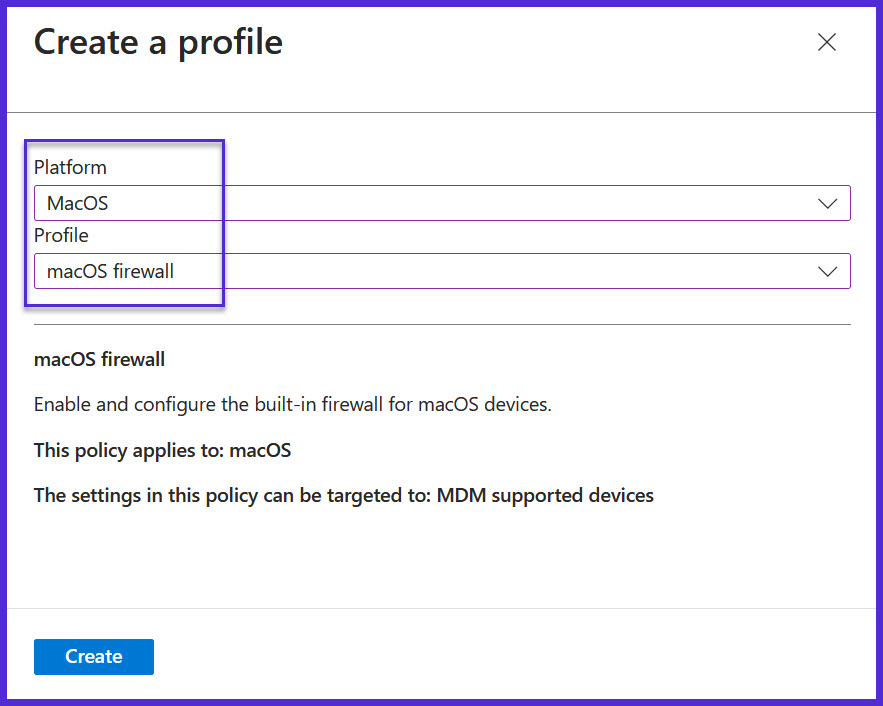Click the blue Create button
883x706 pixels.
(94, 656)
